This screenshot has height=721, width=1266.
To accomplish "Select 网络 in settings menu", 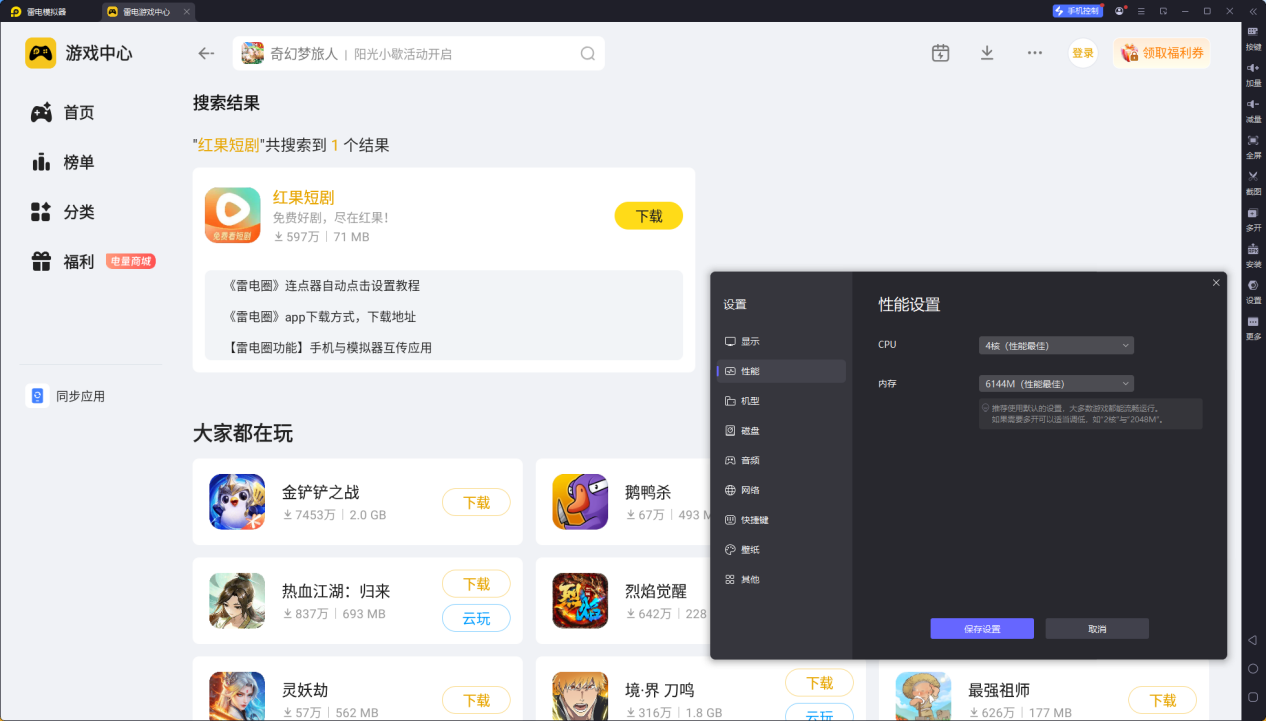I will click(x=781, y=490).
